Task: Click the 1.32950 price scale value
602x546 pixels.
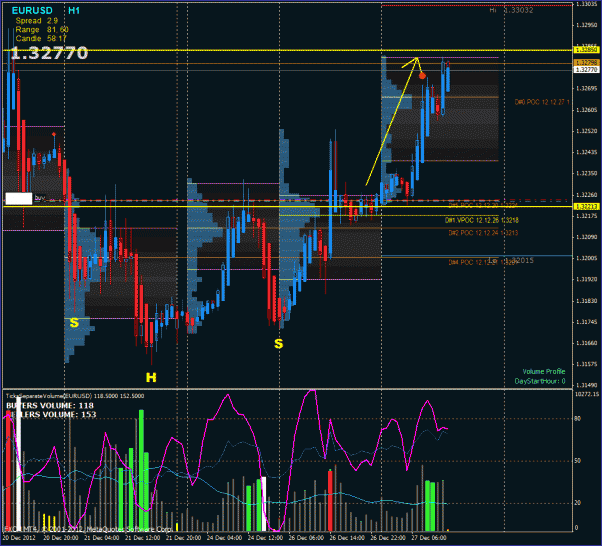Action: click(587, 25)
